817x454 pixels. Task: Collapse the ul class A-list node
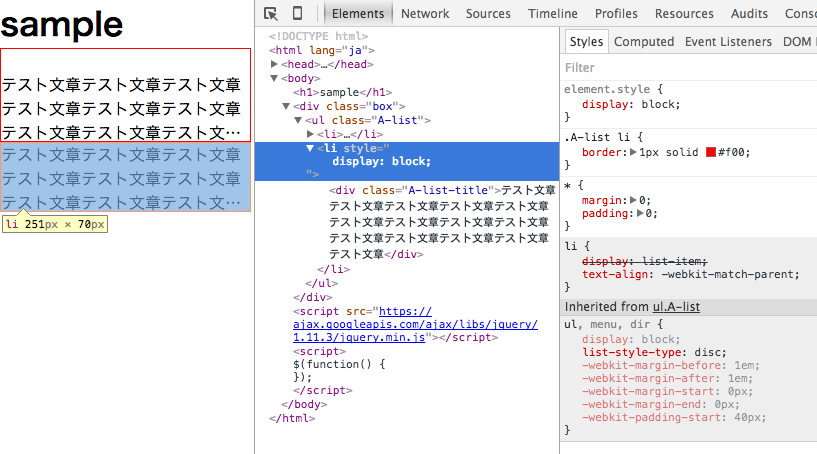coord(298,120)
